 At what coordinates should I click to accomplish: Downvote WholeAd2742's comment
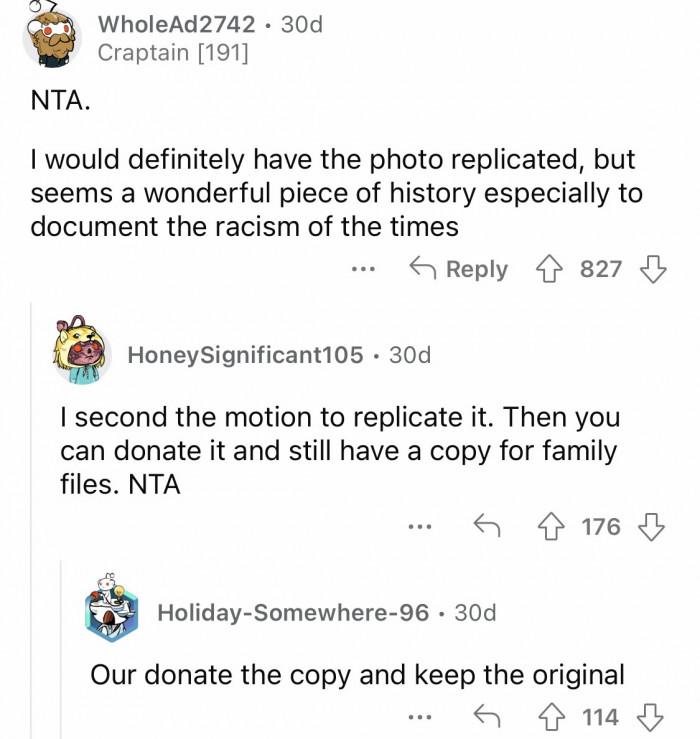tap(652, 269)
